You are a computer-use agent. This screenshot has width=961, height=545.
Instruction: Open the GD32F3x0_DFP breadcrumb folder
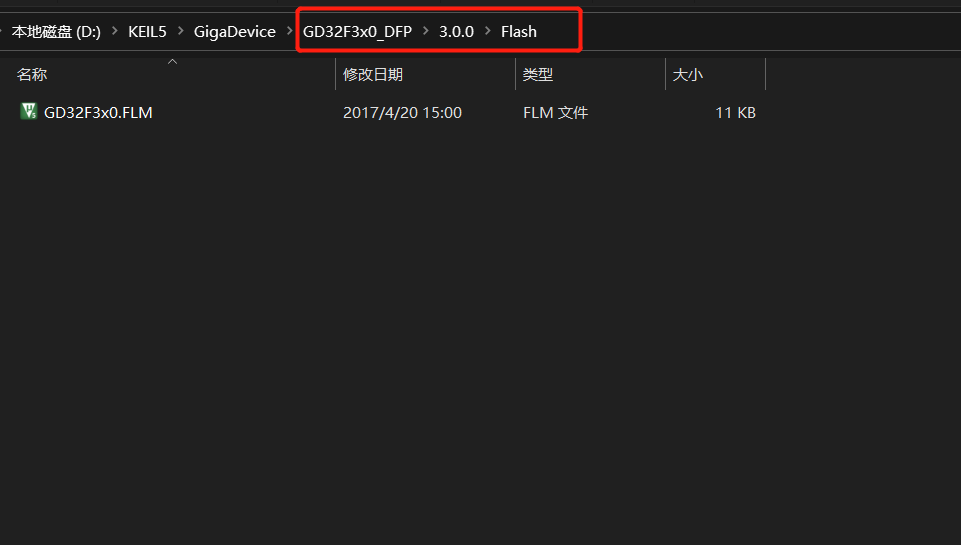pyautogui.click(x=357, y=32)
